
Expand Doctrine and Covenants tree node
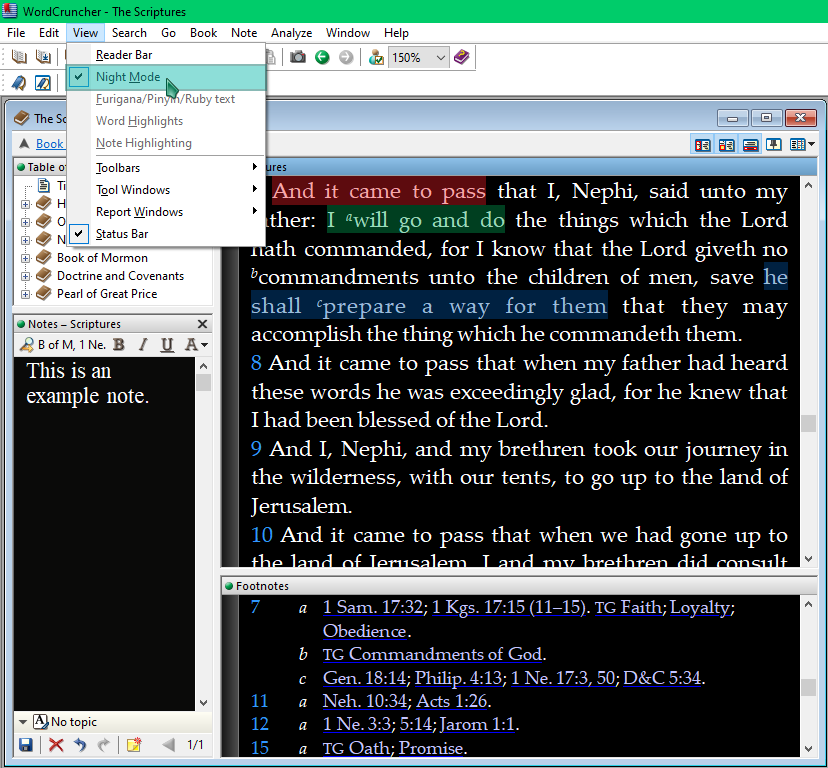pos(25,276)
